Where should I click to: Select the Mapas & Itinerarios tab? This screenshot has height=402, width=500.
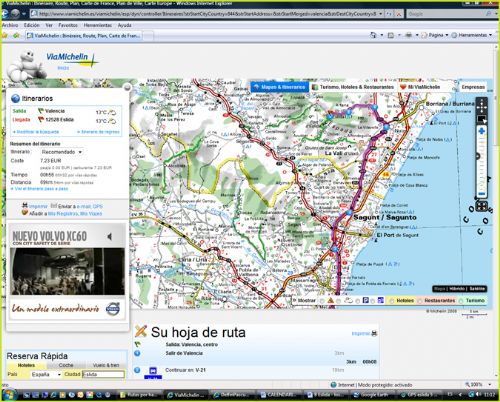pyautogui.click(x=280, y=87)
